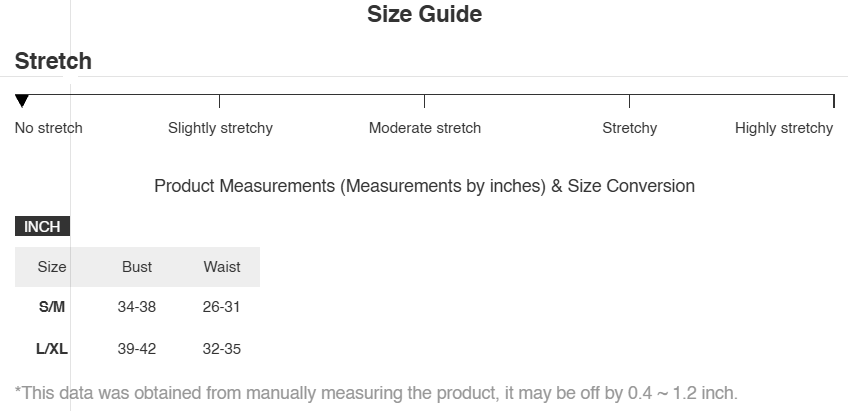848x411 pixels.
Task: Click the Stretch section heading
Action: [53, 61]
